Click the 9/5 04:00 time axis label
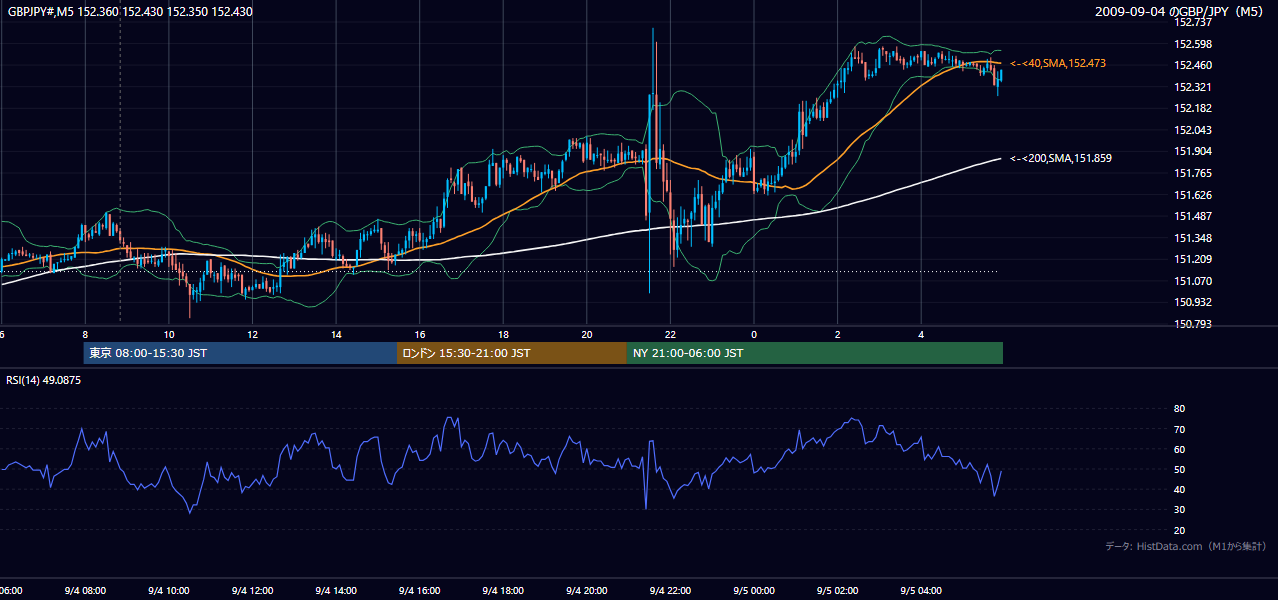This screenshot has height=600, width=1278. point(921,590)
